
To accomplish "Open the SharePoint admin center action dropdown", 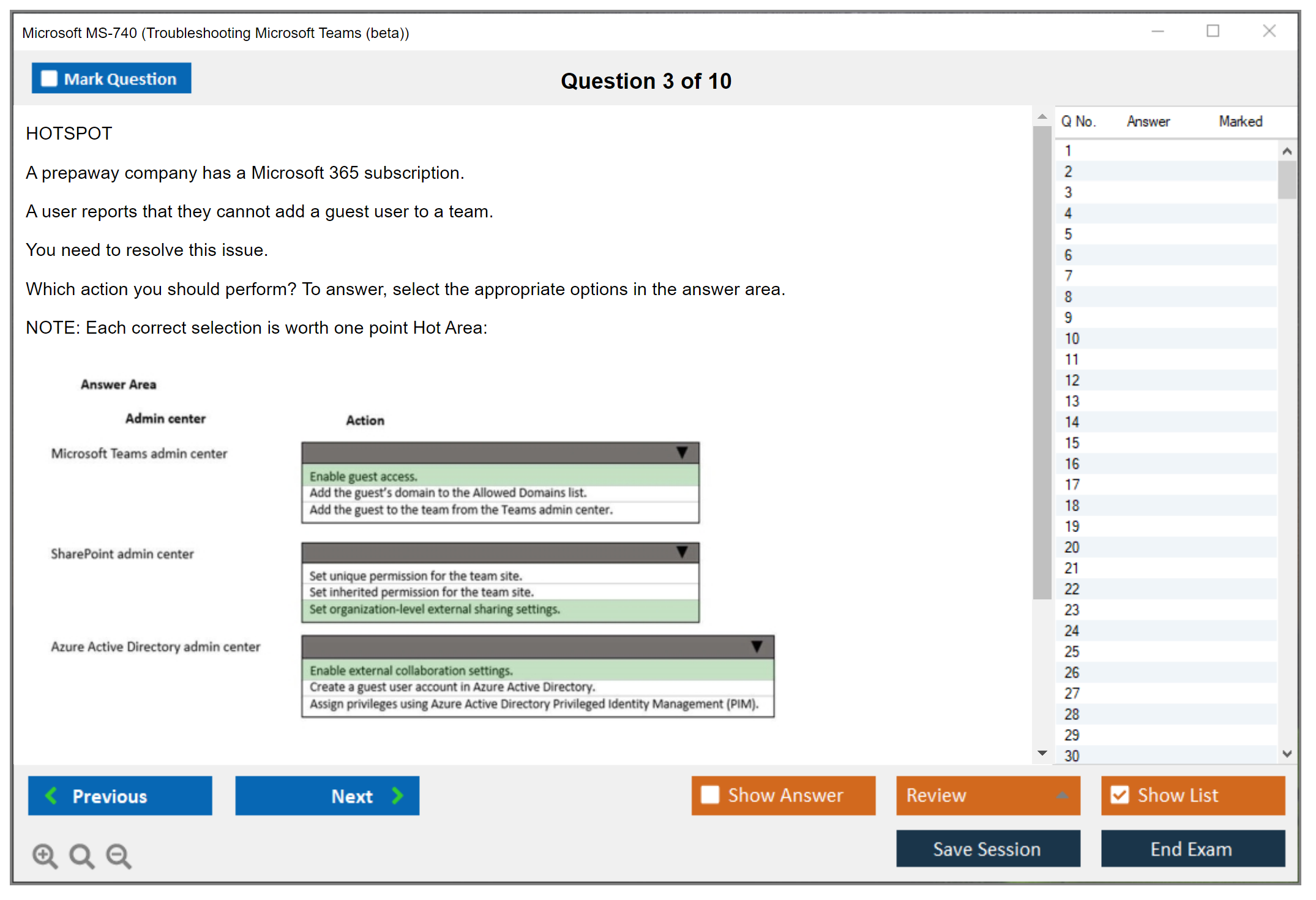I will click(682, 552).
